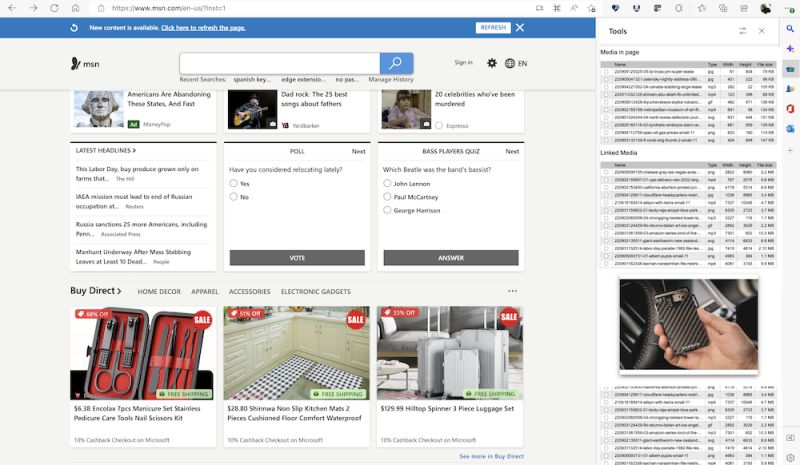Choose John Lennon in the quiz

point(387,183)
